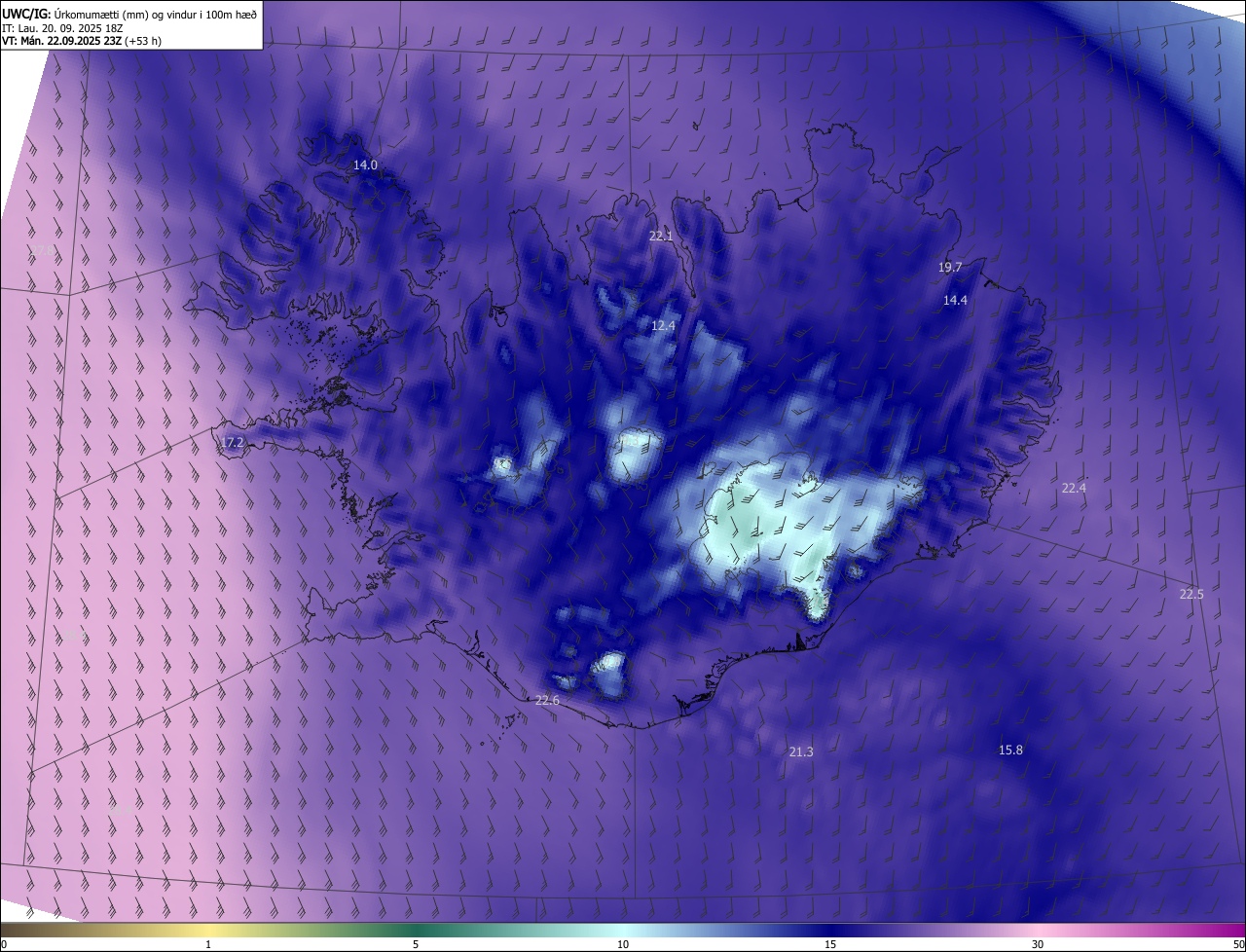Image resolution: width=1246 pixels, height=952 pixels.
Task: Click the 1 tick on the color scale
Action: (x=208, y=945)
